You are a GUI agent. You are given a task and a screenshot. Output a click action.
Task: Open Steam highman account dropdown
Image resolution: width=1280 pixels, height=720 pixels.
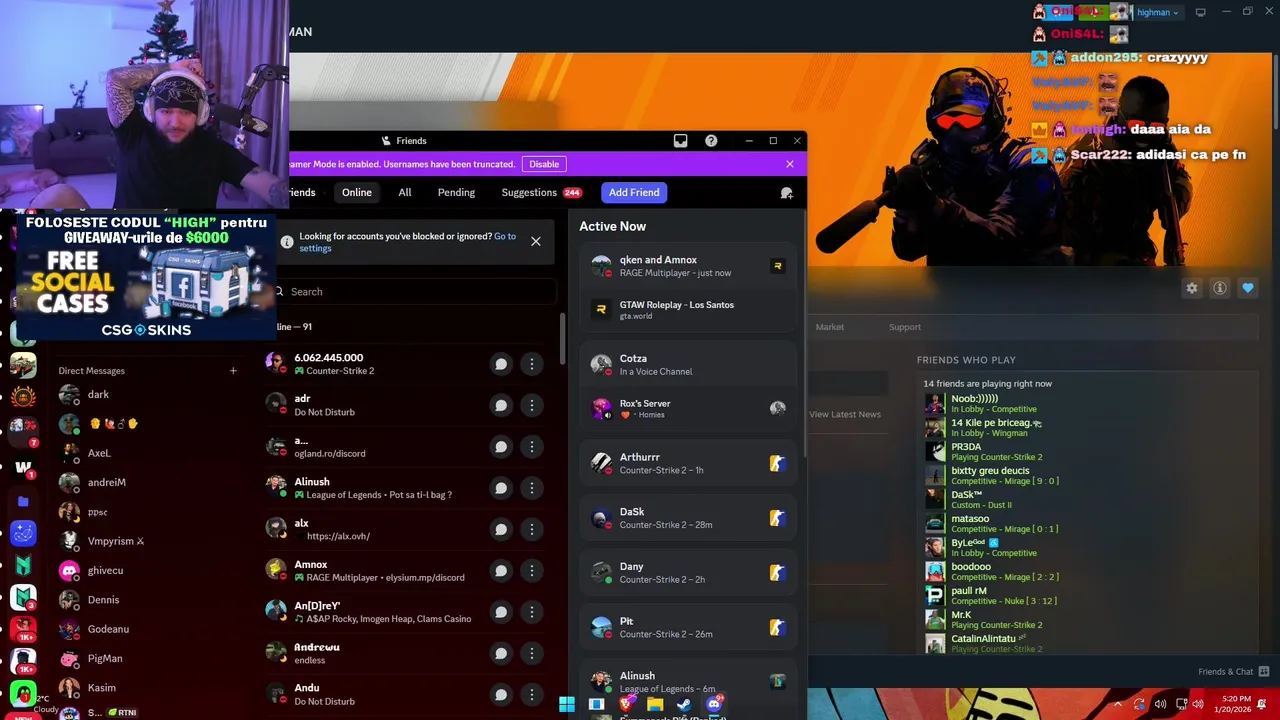tap(1159, 13)
